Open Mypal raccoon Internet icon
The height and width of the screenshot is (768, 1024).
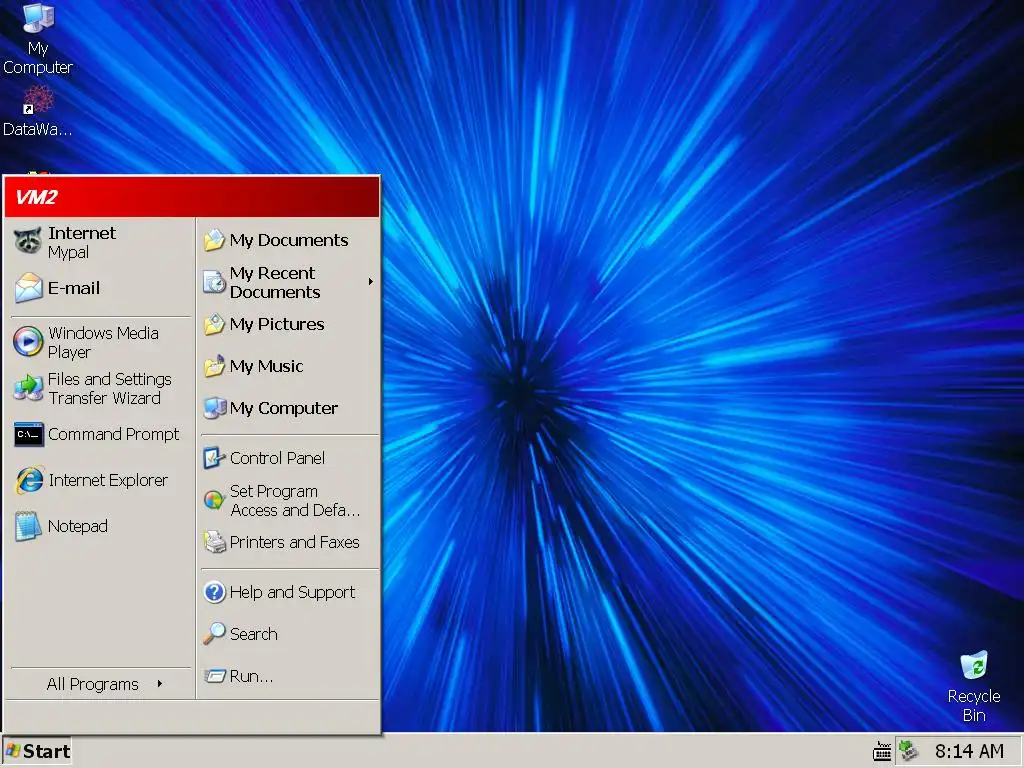[x=28, y=242]
